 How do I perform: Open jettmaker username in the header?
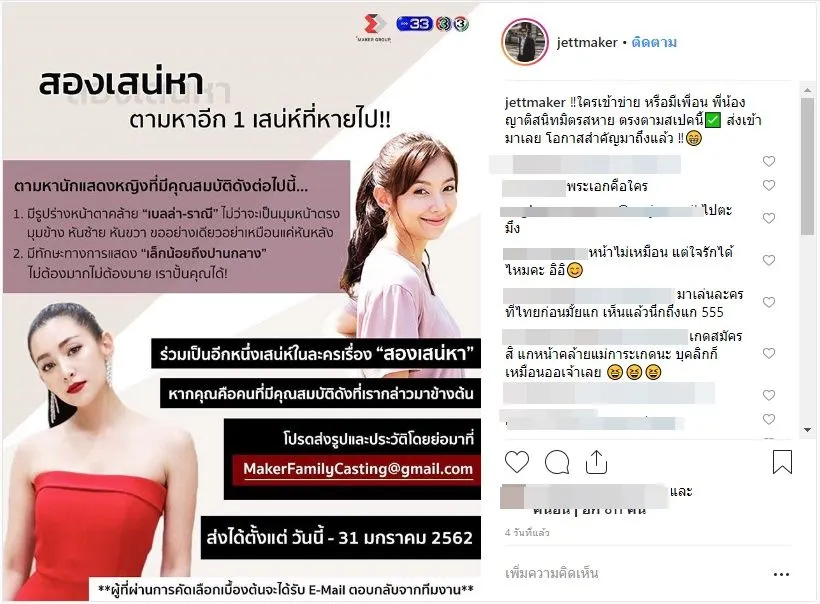587,42
